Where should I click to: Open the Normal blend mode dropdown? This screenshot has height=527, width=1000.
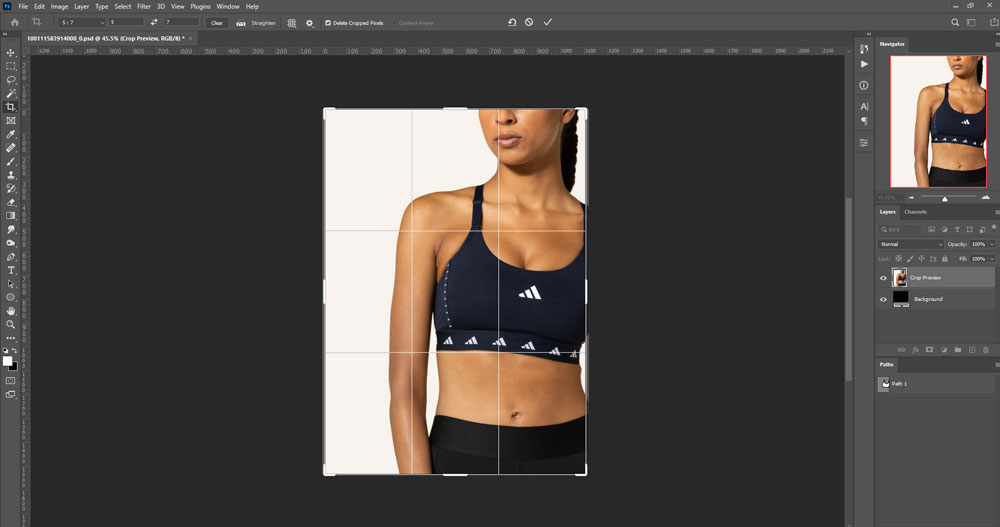click(x=911, y=244)
